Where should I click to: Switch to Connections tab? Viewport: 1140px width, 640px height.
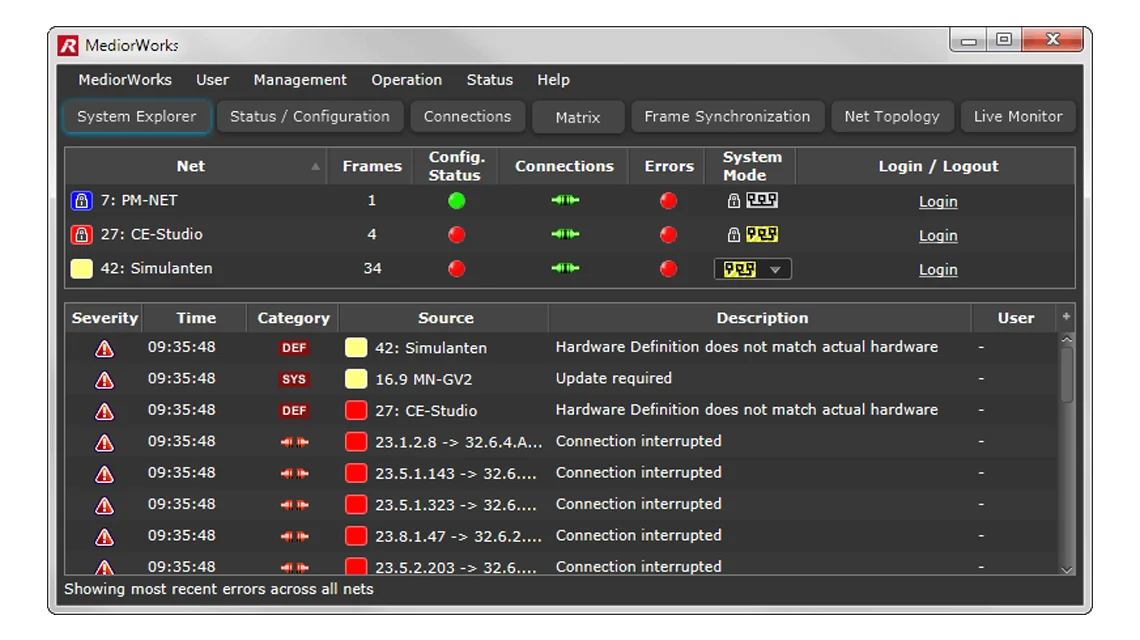coord(467,116)
